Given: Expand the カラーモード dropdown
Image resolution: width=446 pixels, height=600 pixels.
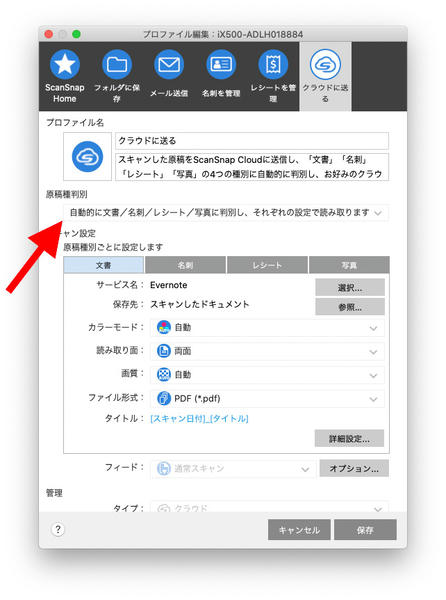Looking at the screenshot, I should coord(267,328).
